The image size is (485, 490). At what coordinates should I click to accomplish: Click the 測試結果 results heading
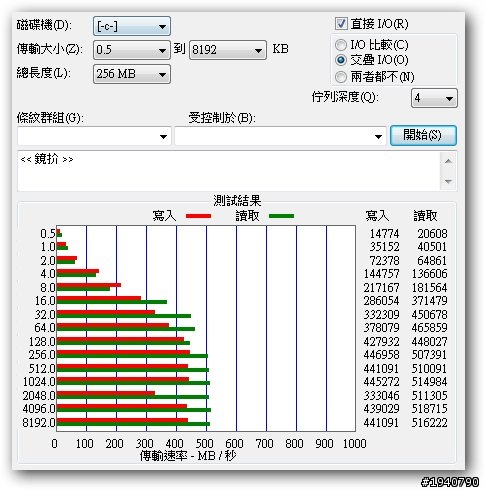(237, 200)
